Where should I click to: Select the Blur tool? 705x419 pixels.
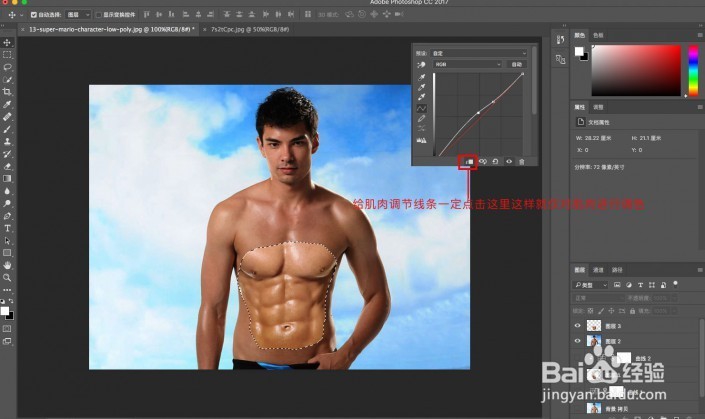click(7, 191)
